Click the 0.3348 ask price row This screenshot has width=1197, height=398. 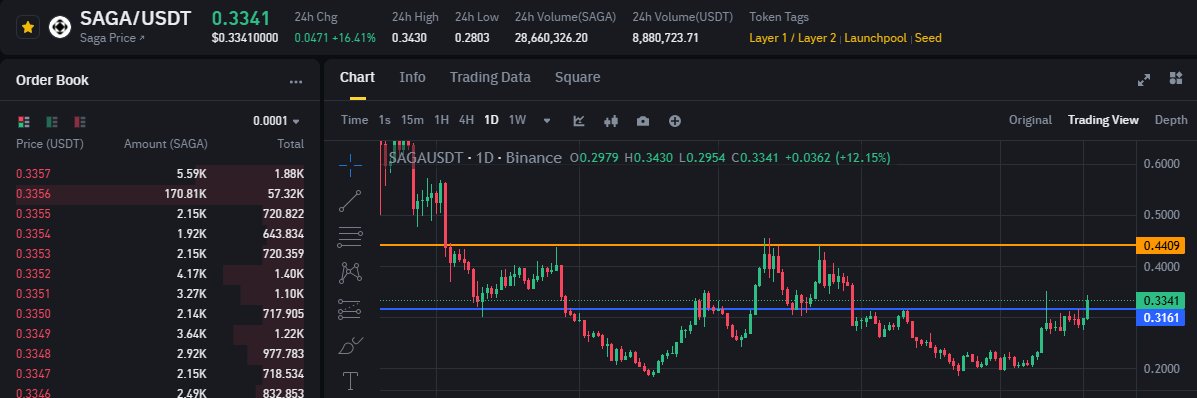point(160,354)
